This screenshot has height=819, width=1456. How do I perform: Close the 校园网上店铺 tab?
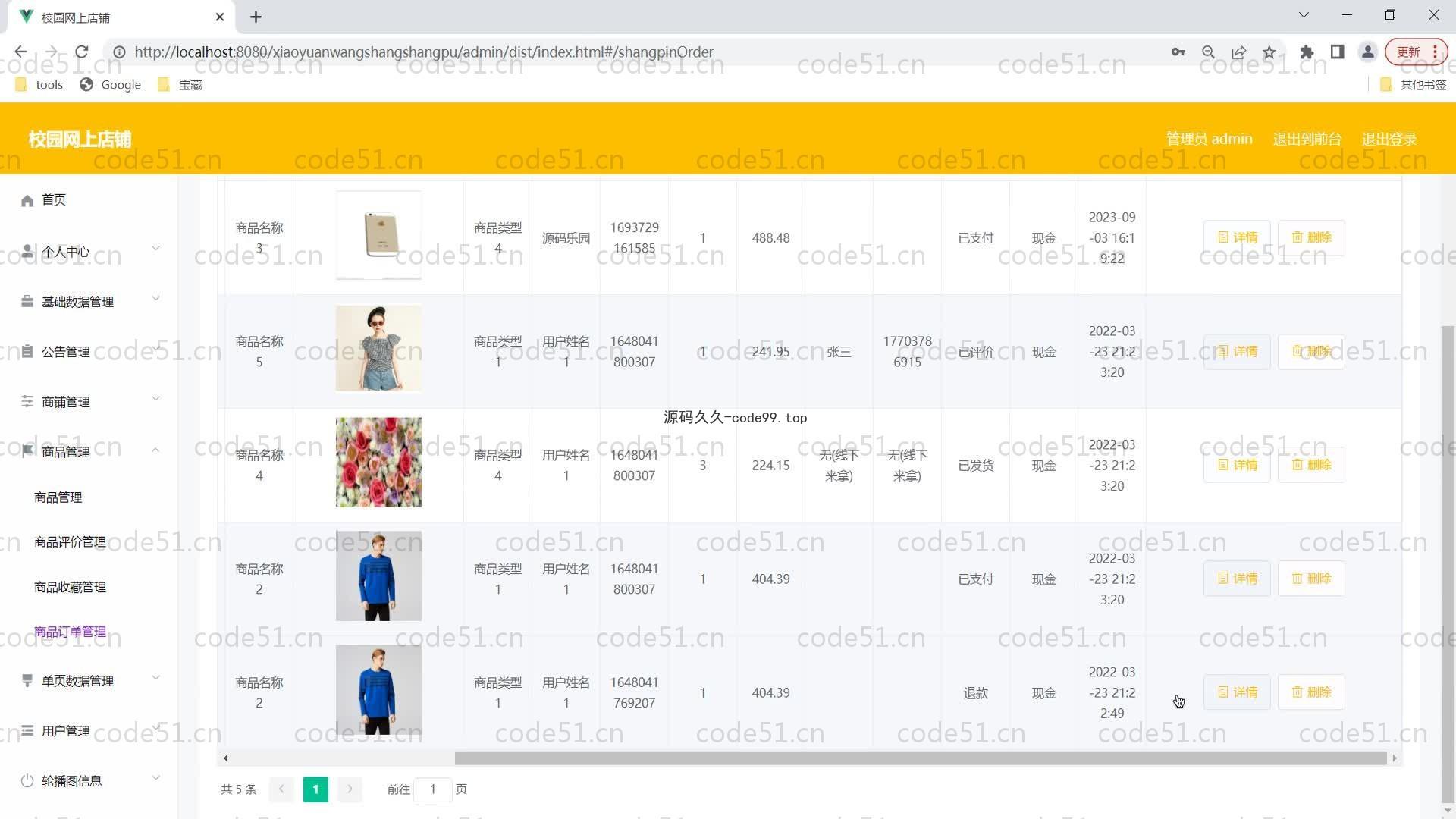(220, 17)
